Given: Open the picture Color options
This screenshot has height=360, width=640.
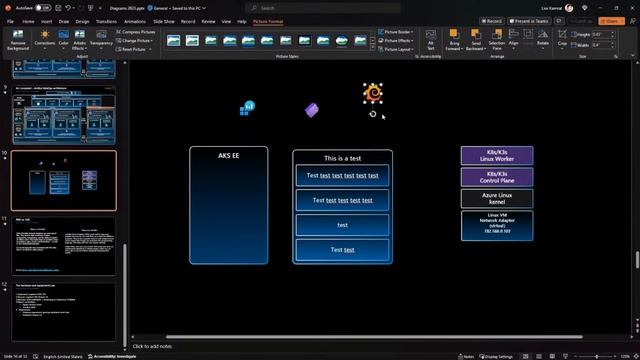Looking at the screenshot, I should pyautogui.click(x=64, y=40).
